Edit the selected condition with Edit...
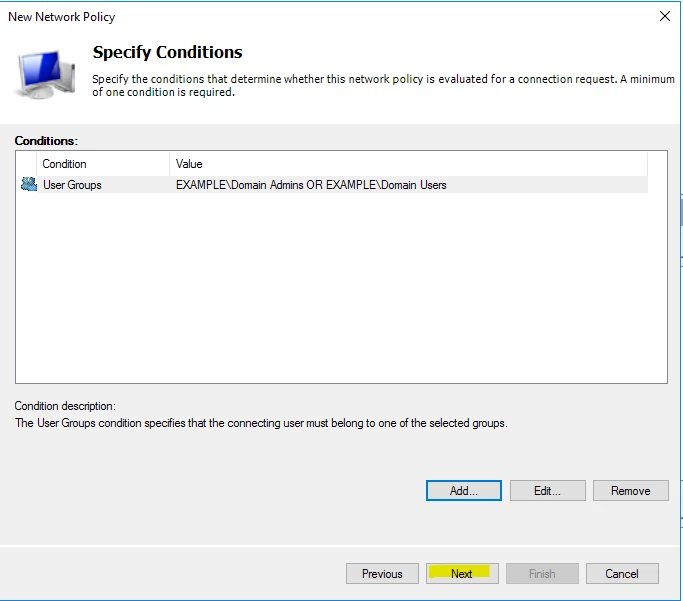The image size is (683, 601). click(548, 490)
